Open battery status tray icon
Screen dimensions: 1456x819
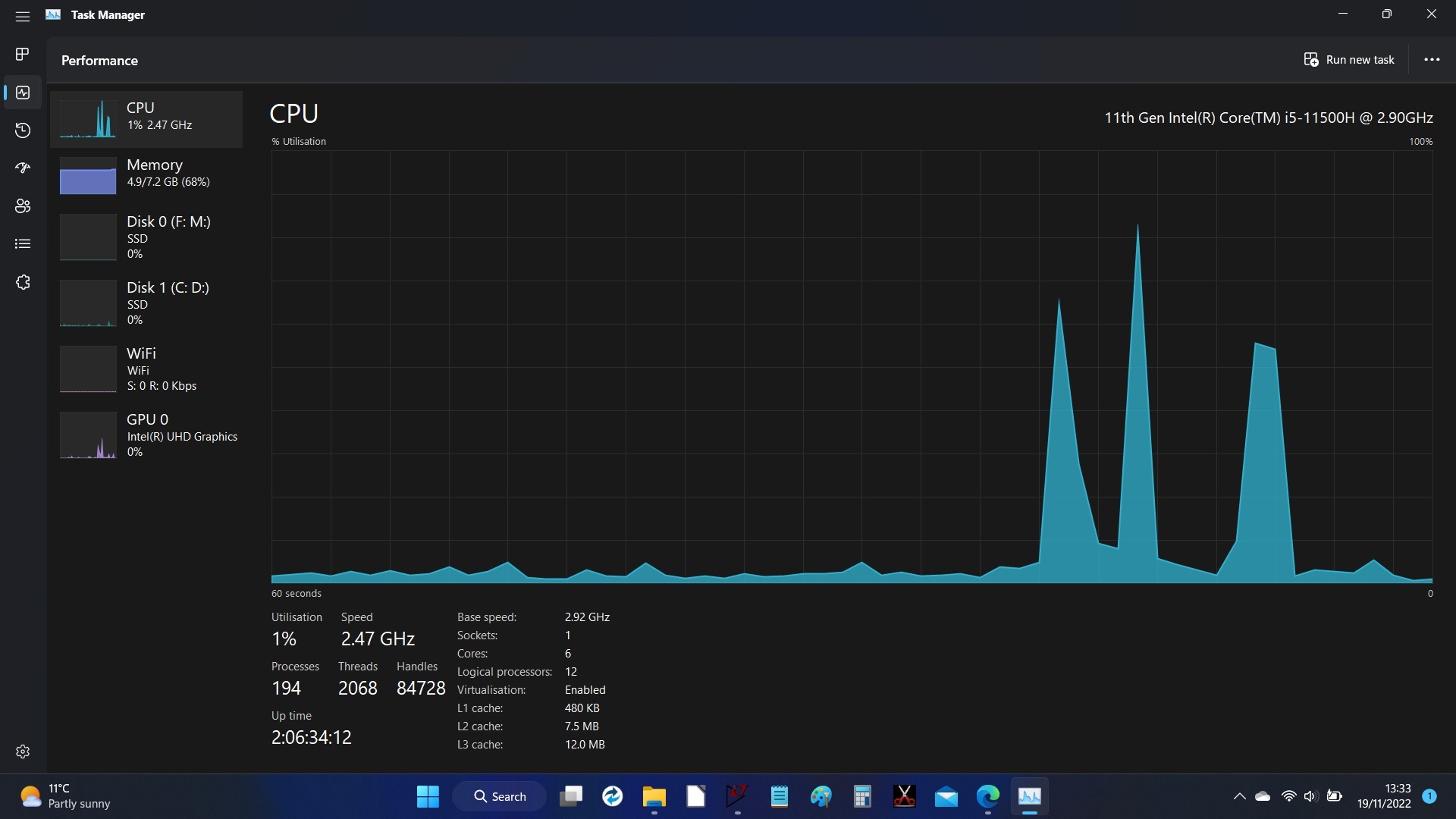click(x=1335, y=796)
